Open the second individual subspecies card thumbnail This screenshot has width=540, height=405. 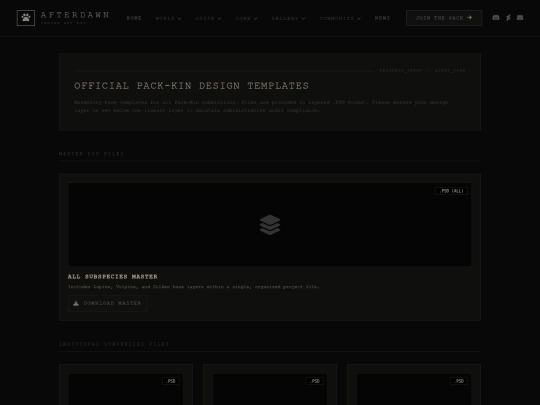click(x=270, y=389)
